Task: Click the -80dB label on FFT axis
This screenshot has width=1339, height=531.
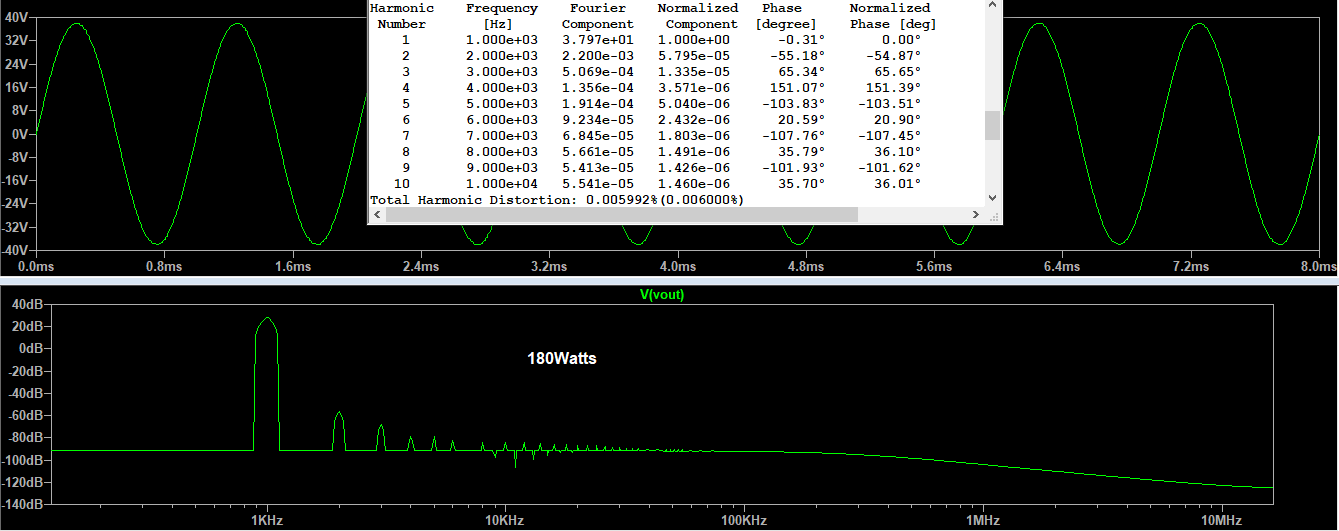Action: pos(25,438)
